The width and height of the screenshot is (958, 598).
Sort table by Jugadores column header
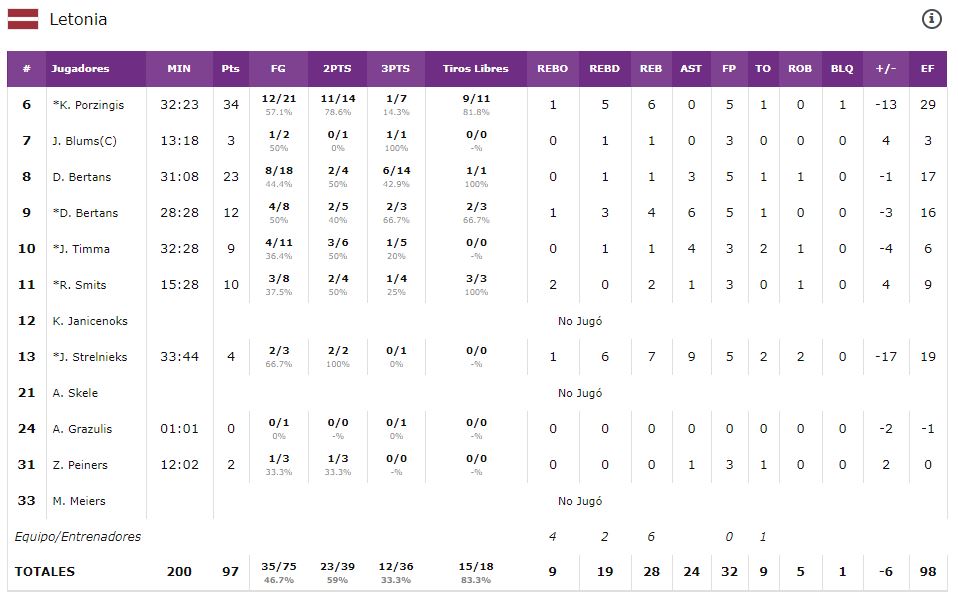tap(80, 69)
